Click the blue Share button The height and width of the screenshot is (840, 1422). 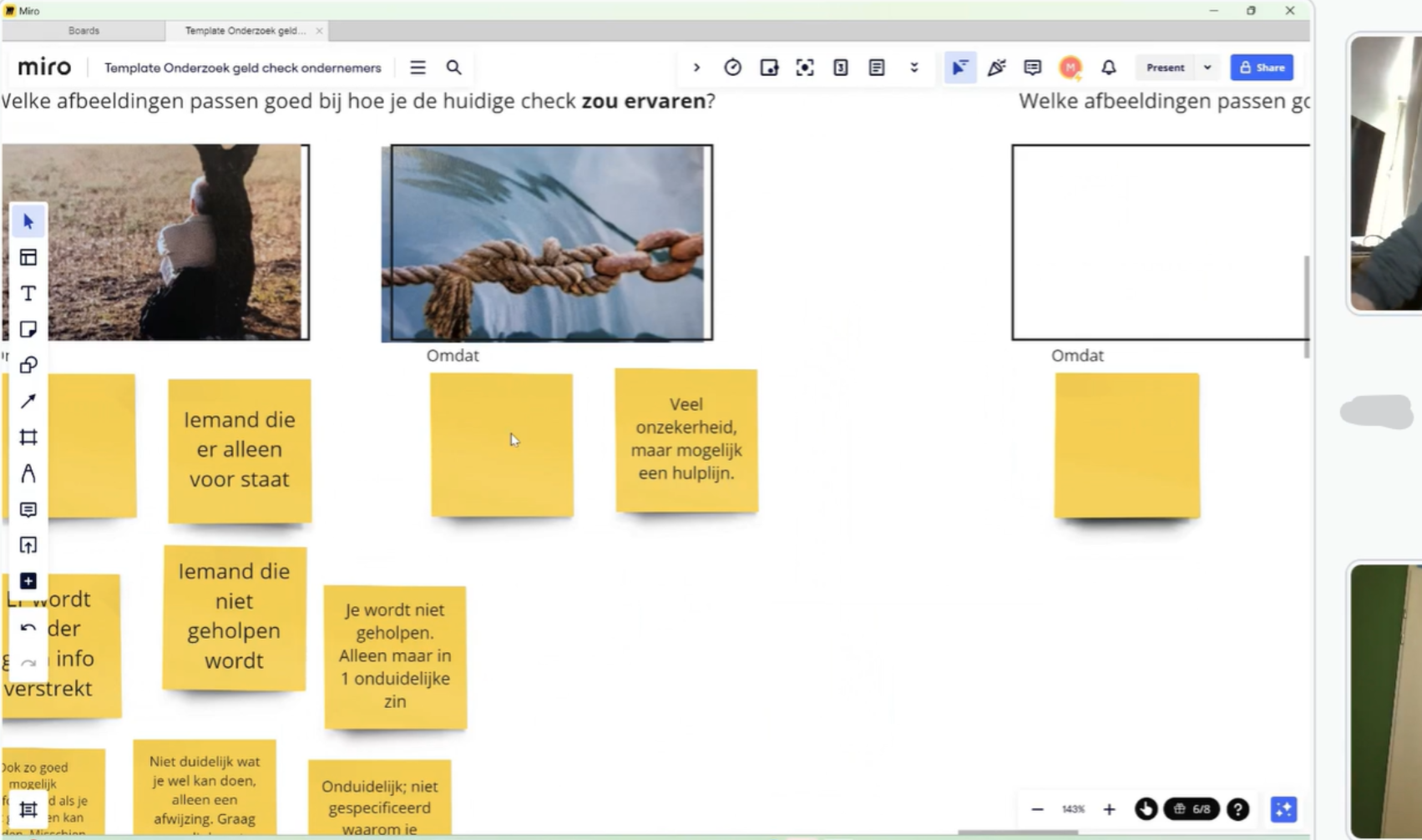pos(1262,67)
